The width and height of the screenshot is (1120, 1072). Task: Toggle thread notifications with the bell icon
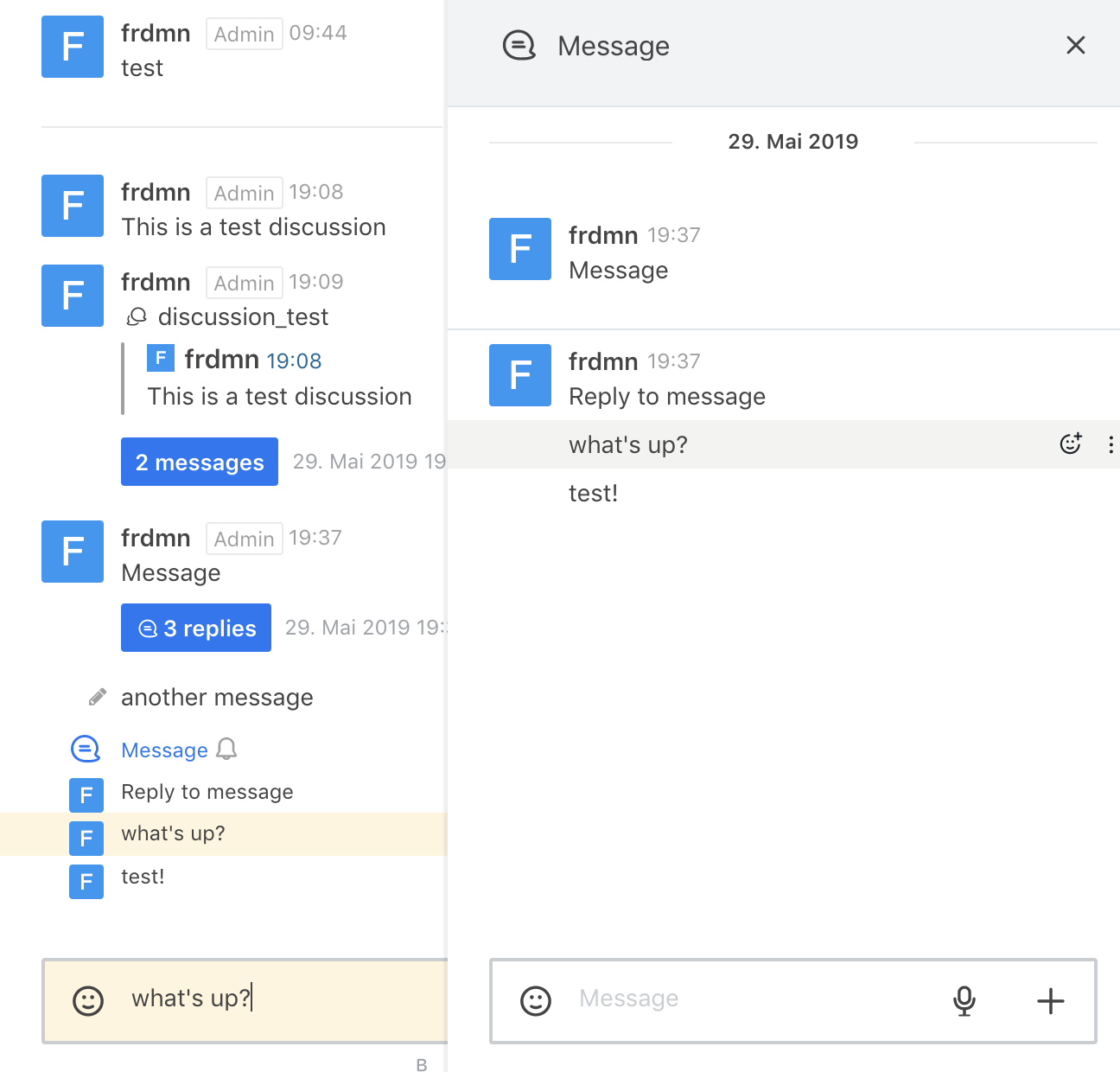(227, 750)
